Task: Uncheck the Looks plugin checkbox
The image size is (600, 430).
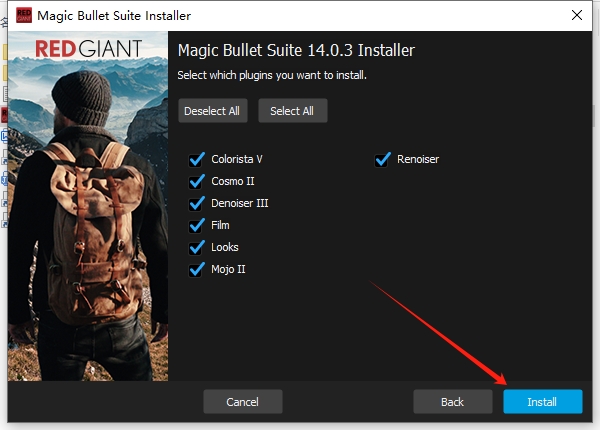Action: 197,248
